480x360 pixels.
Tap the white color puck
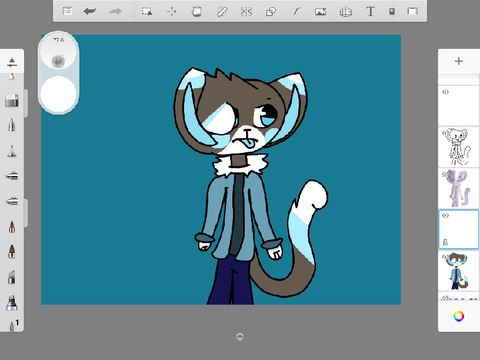(58, 93)
